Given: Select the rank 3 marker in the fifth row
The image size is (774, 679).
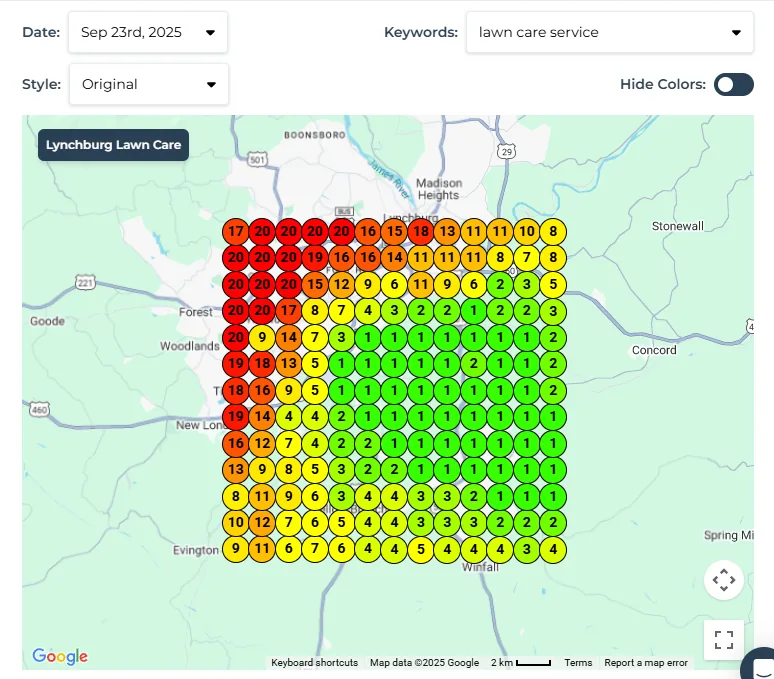Looking at the screenshot, I should click(342, 337).
